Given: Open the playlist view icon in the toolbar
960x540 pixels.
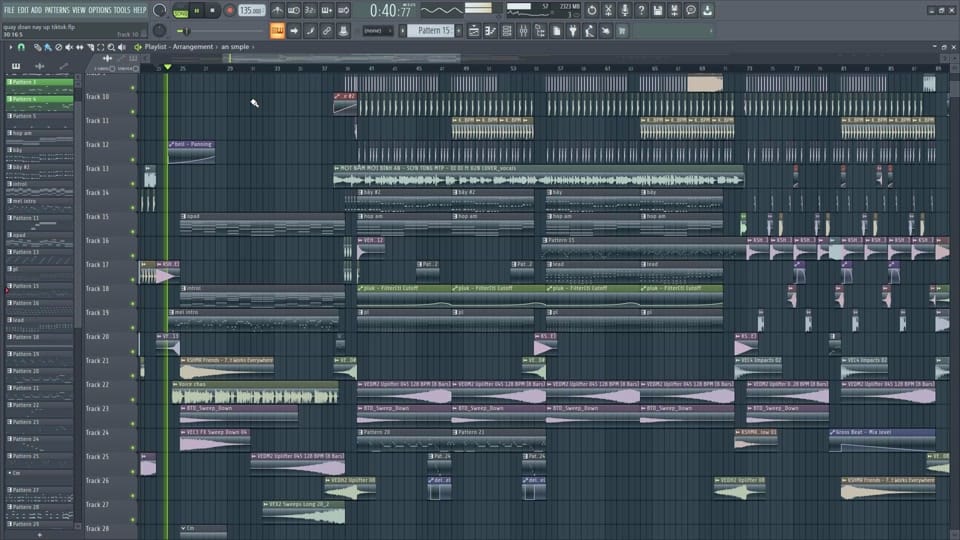Looking at the screenshot, I should click(474, 31).
